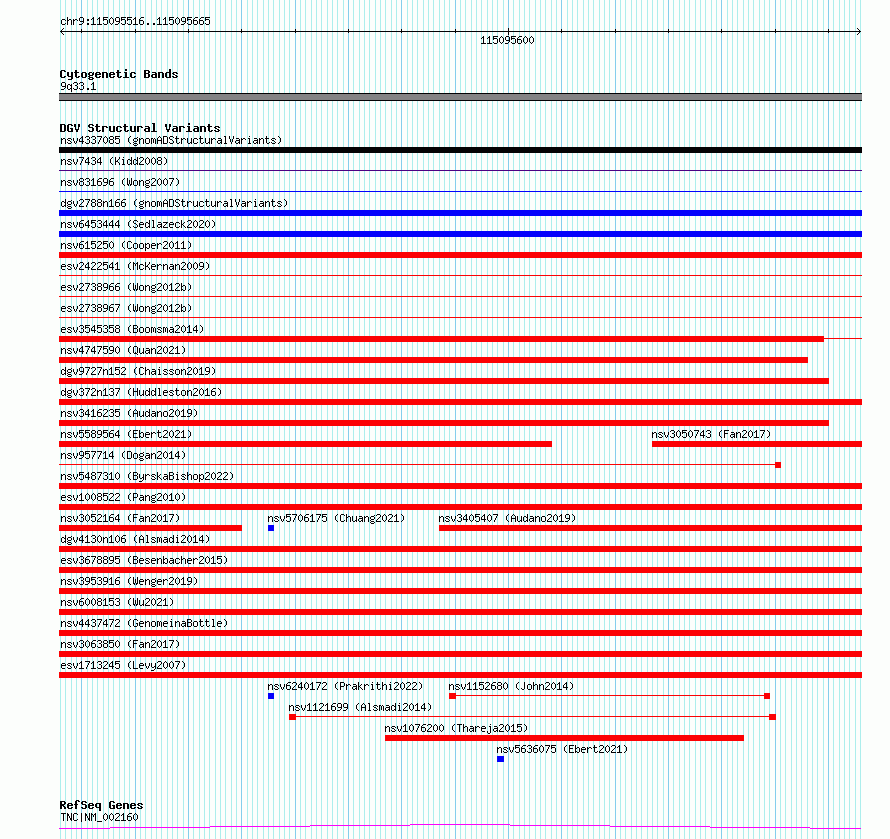Click the blue nsv5636075 variant marker

click(500, 759)
